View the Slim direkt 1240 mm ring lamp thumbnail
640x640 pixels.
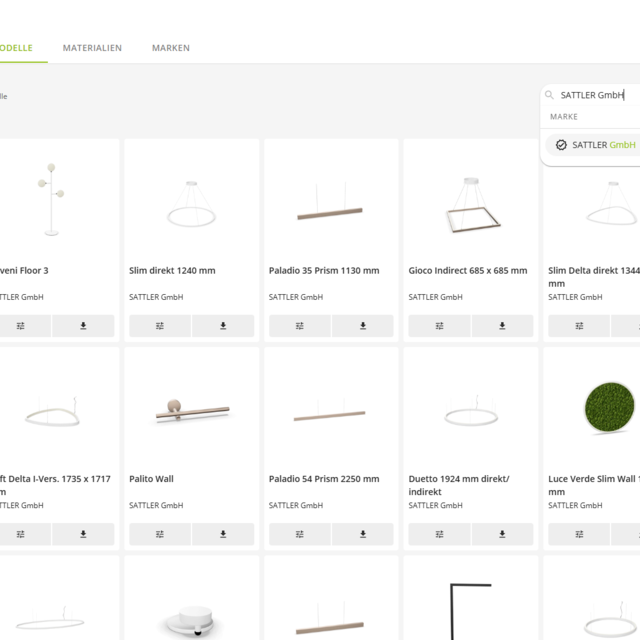191,204
